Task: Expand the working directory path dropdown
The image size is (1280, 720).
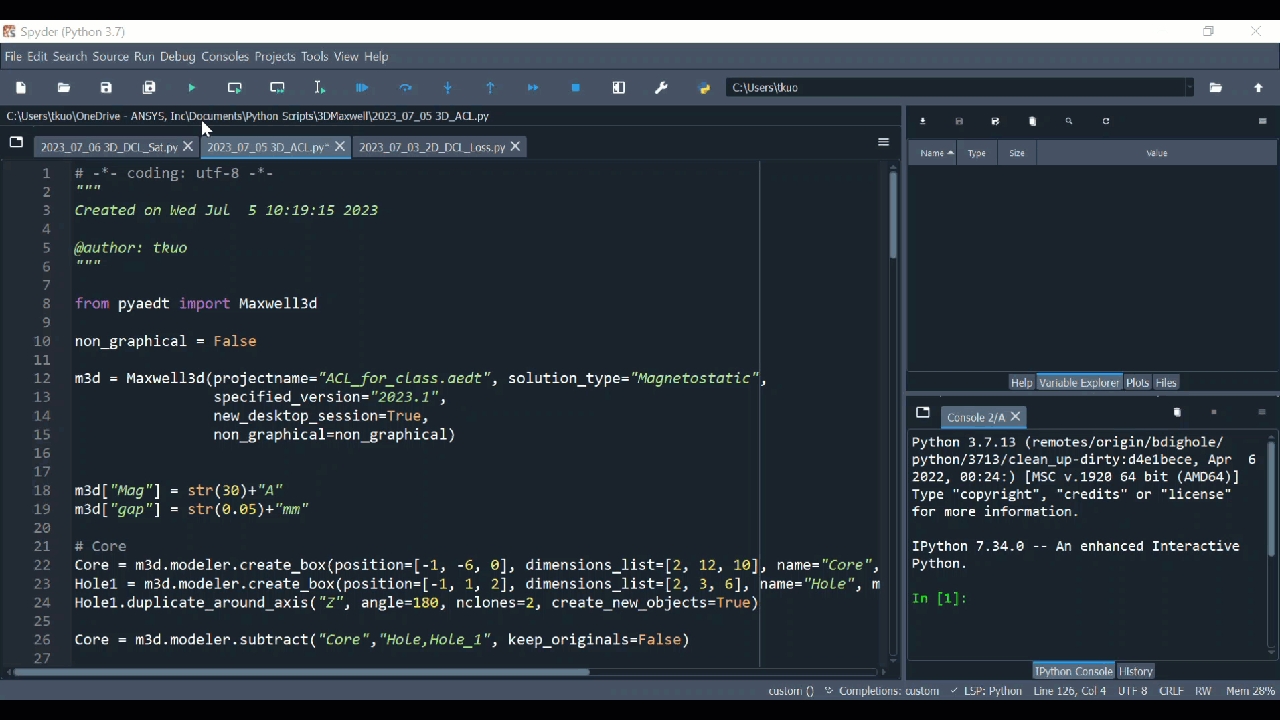Action: (1189, 88)
